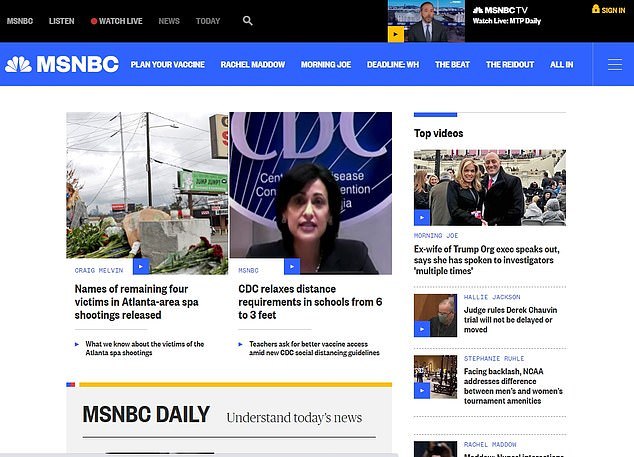Click the MSNBC Daily banner title
This screenshot has height=457, width=634.
pyautogui.click(x=146, y=415)
